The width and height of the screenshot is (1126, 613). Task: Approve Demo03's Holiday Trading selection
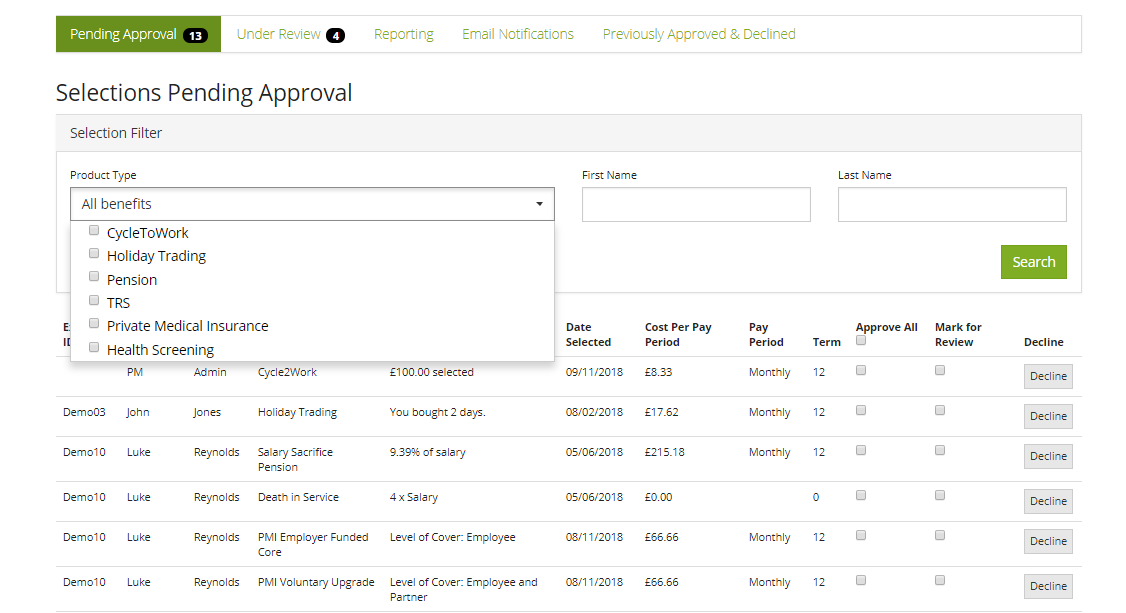[x=860, y=409]
